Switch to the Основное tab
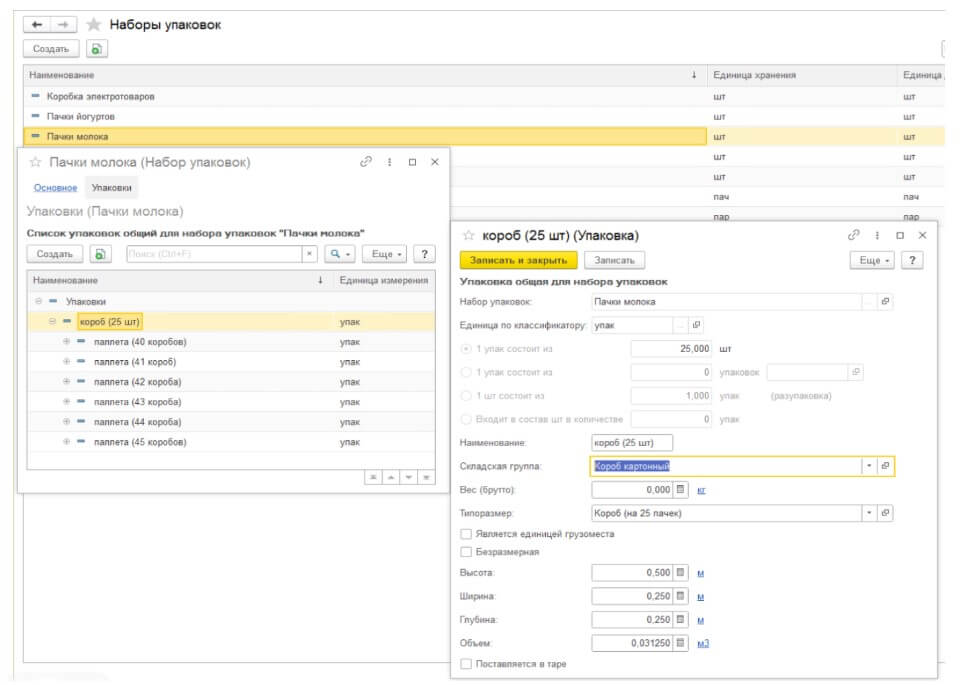Viewport: 967px width, 685px height. pyautogui.click(x=55, y=188)
